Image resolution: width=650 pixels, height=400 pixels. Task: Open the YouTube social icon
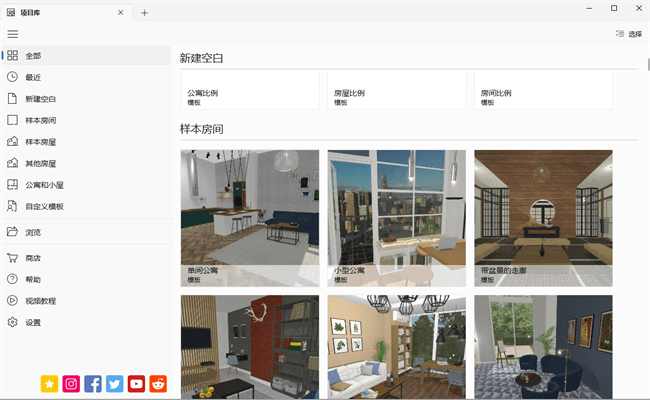136,384
